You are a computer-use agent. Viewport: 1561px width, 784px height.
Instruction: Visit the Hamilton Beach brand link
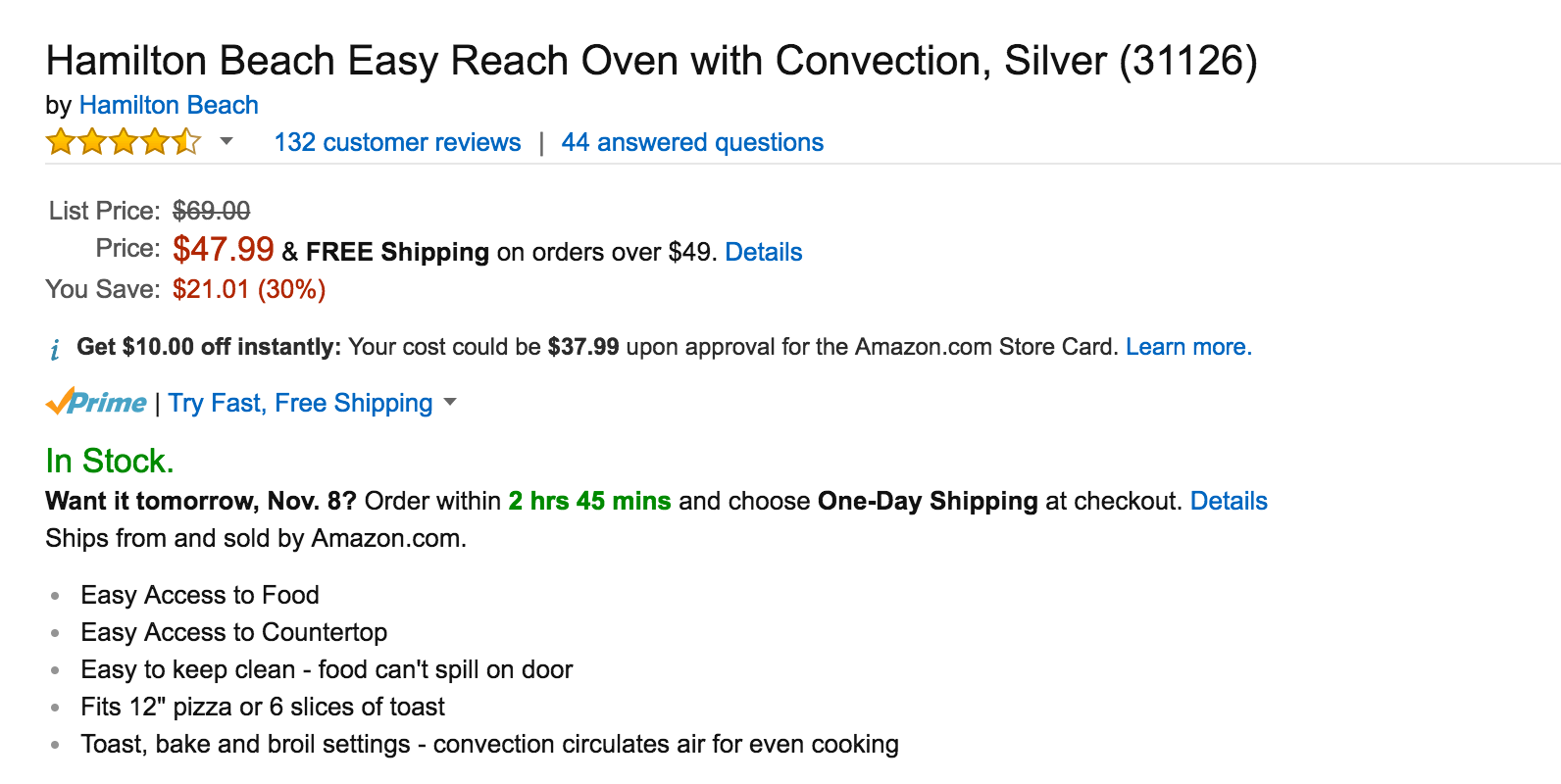169,105
